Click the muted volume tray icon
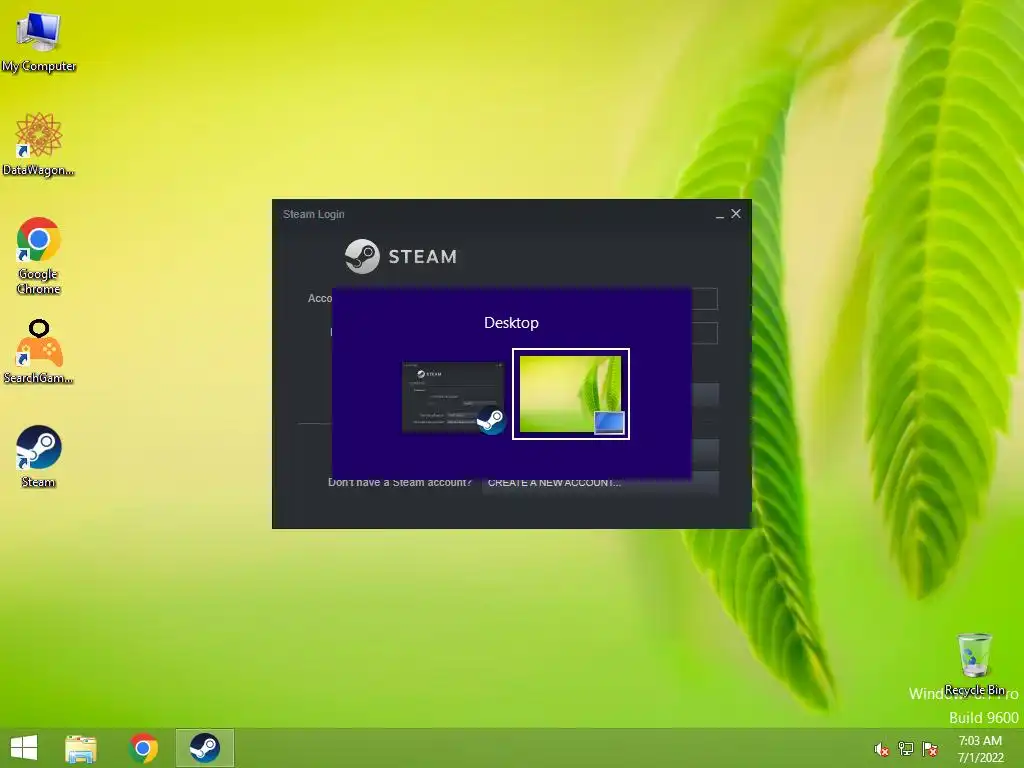Screen dimensions: 1024x768 (x=881, y=749)
